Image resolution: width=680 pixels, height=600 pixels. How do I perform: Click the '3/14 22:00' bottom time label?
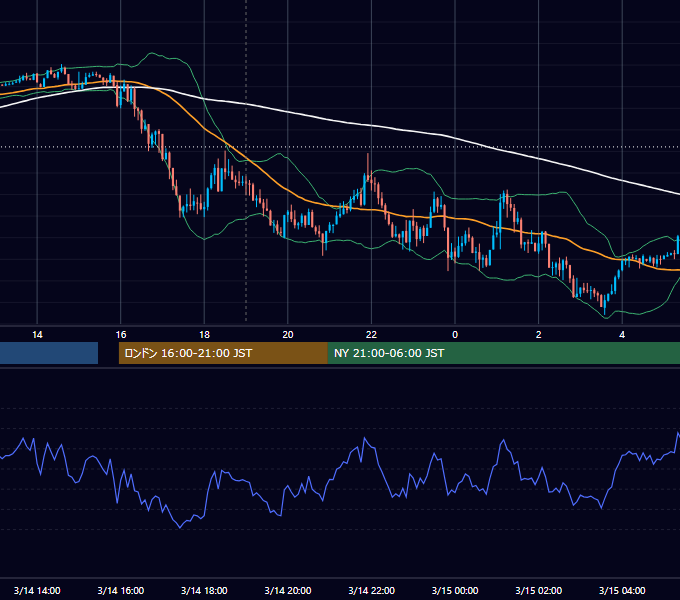click(372, 590)
